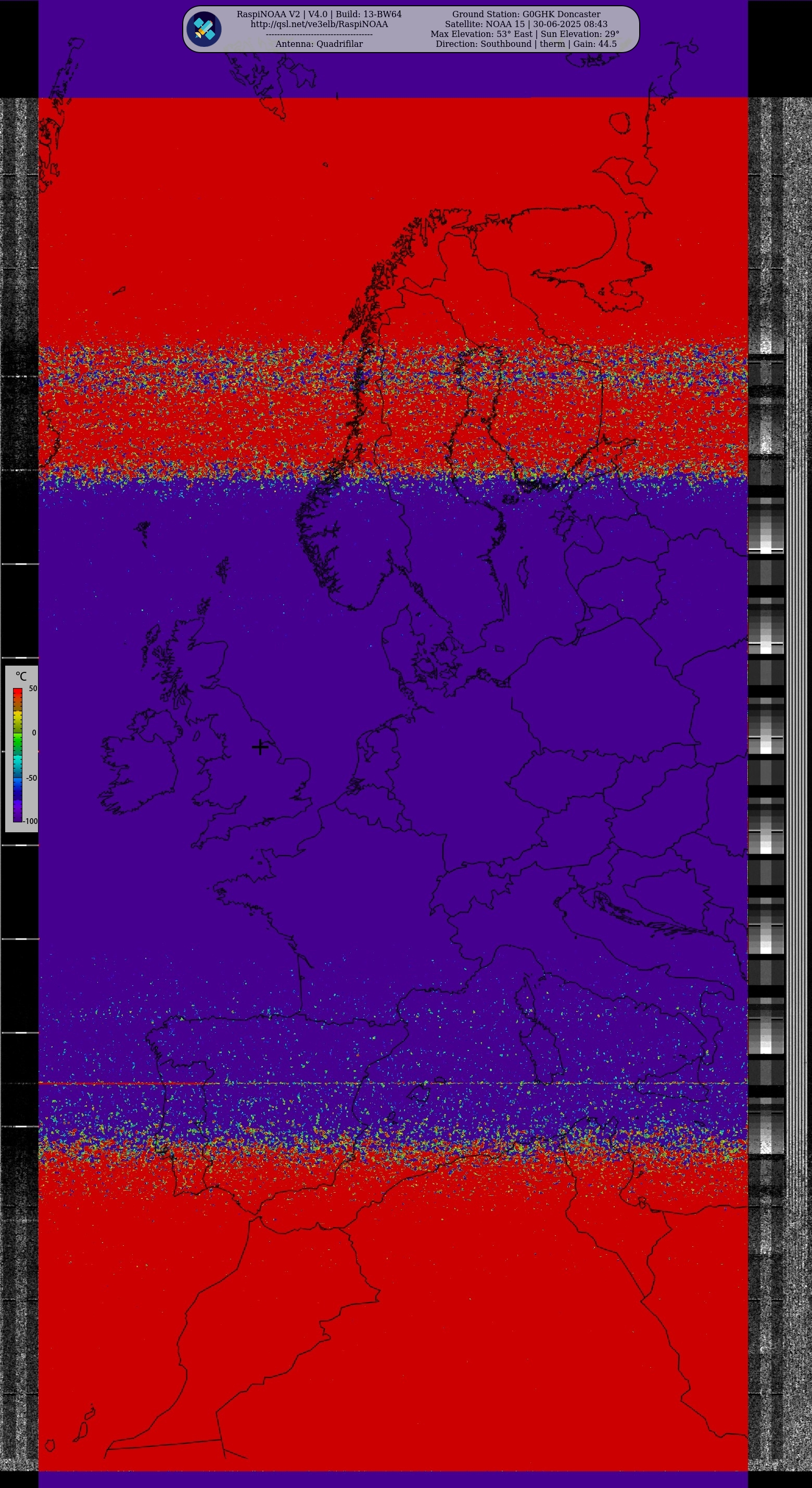The image size is (812, 1488).
Task: Click the °C label on the temperature legend
Action: pyautogui.click(x=21, y=676)
